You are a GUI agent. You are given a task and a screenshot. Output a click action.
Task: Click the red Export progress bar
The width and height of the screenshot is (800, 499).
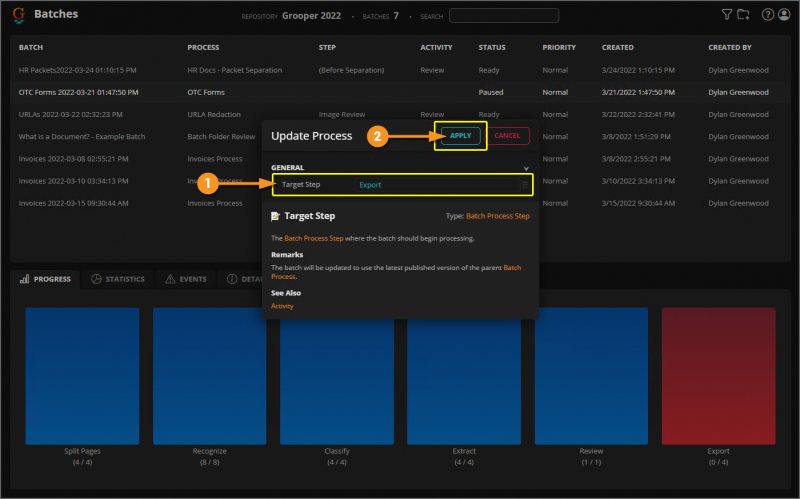[718, 374]
